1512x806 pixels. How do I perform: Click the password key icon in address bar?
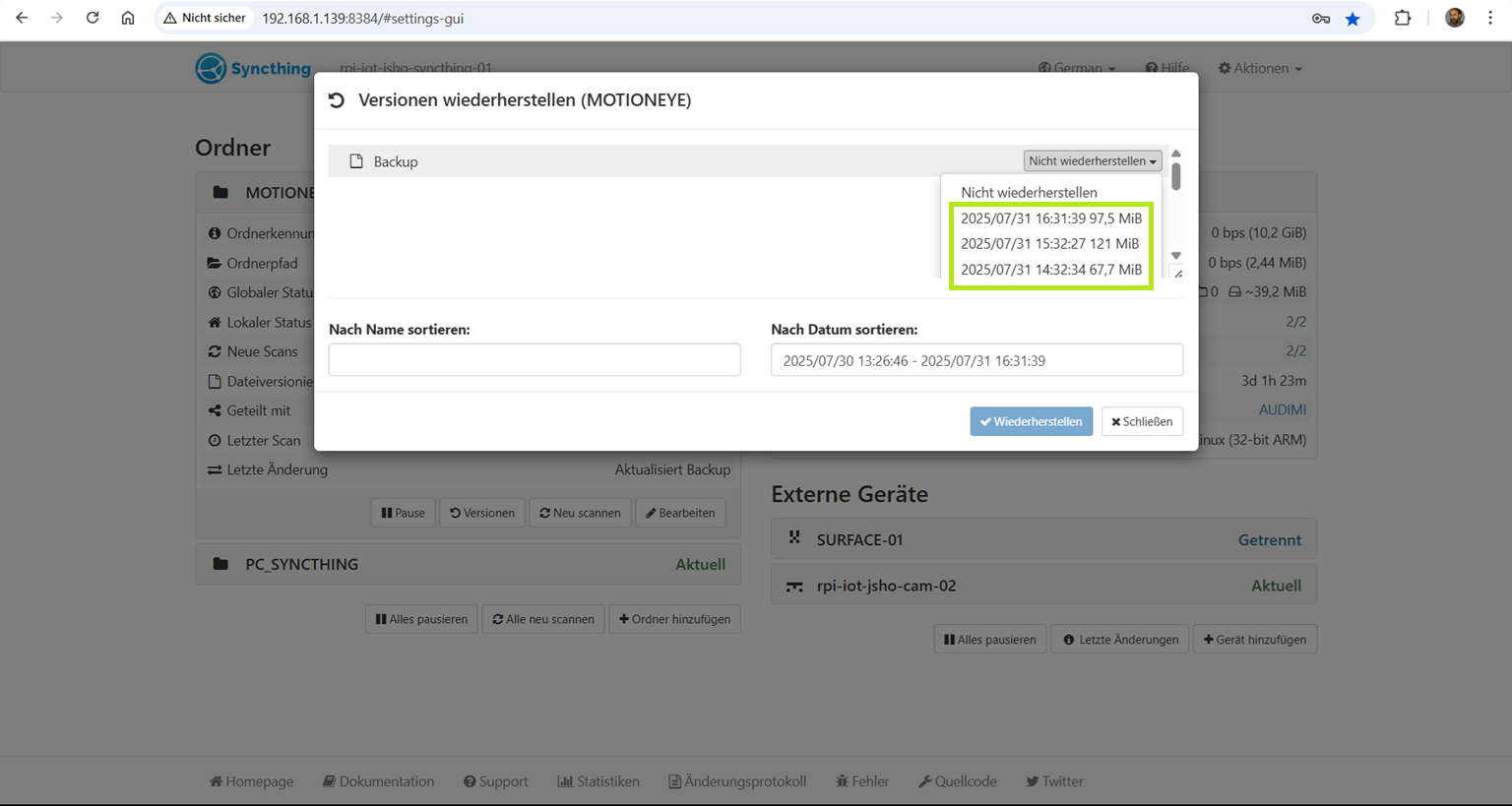pyautogui.click(x=1321, y=19)
